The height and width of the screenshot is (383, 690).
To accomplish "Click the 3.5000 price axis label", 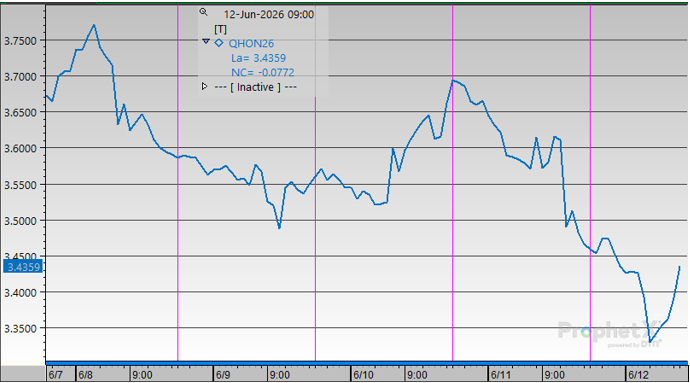I will [x=20, y=221].
